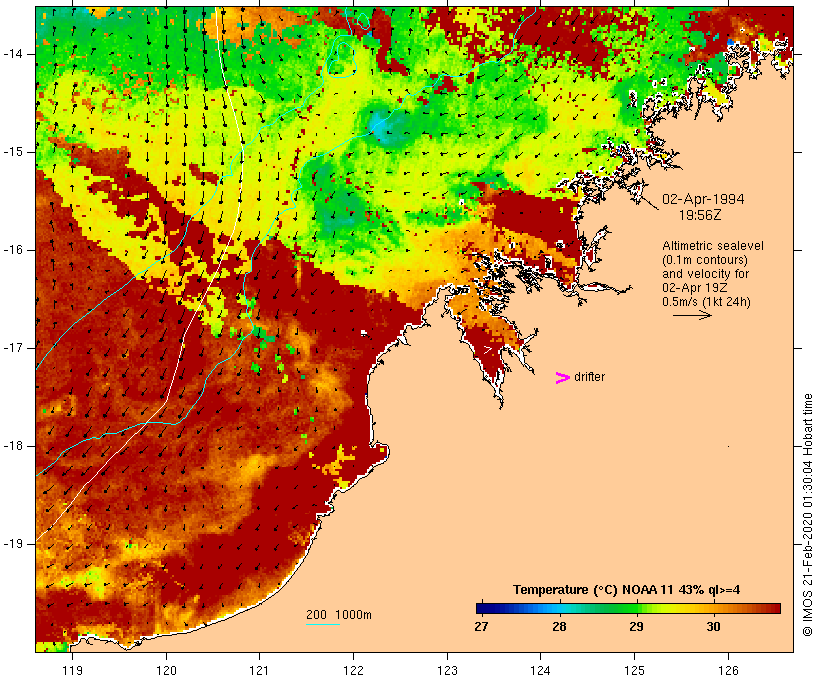Click the colorbar label '30'
Viewport: 820px width, 680px height.
(713, 626)
